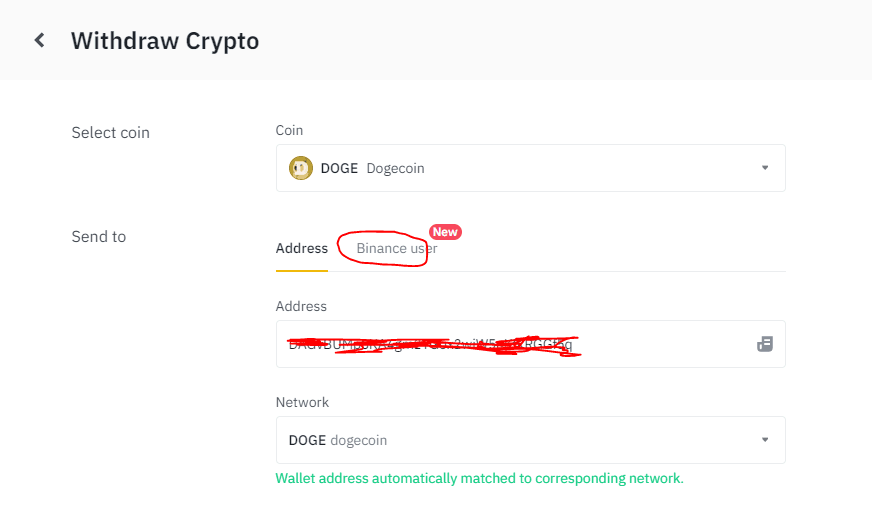Go back using the left arrow icon
The height and width of the screenshot is (526, 872).
point(39,40)
